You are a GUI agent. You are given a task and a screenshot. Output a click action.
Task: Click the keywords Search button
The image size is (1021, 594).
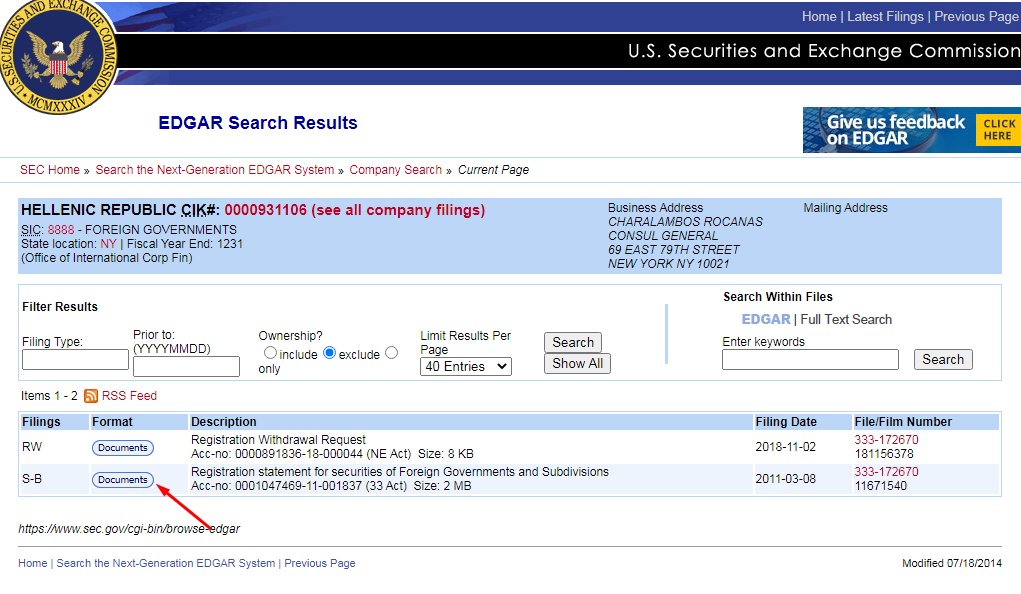coord(943,360)
